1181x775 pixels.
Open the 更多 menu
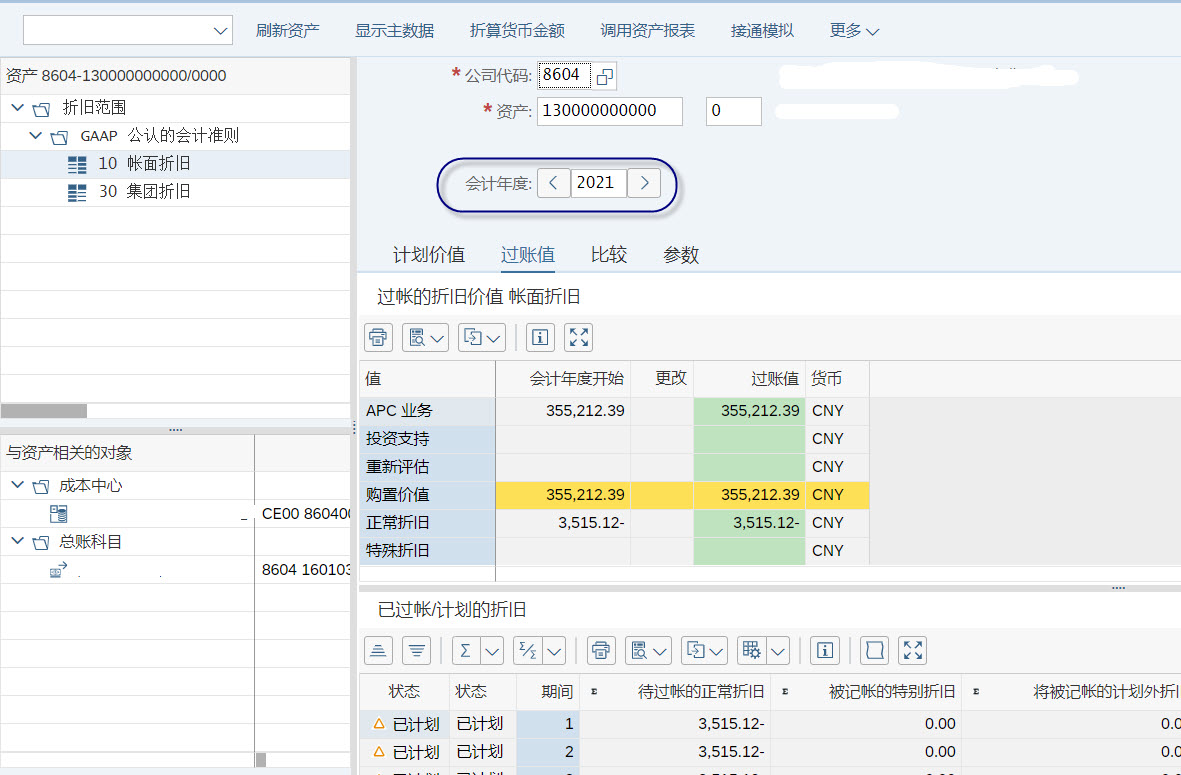(x=853, y=30)
